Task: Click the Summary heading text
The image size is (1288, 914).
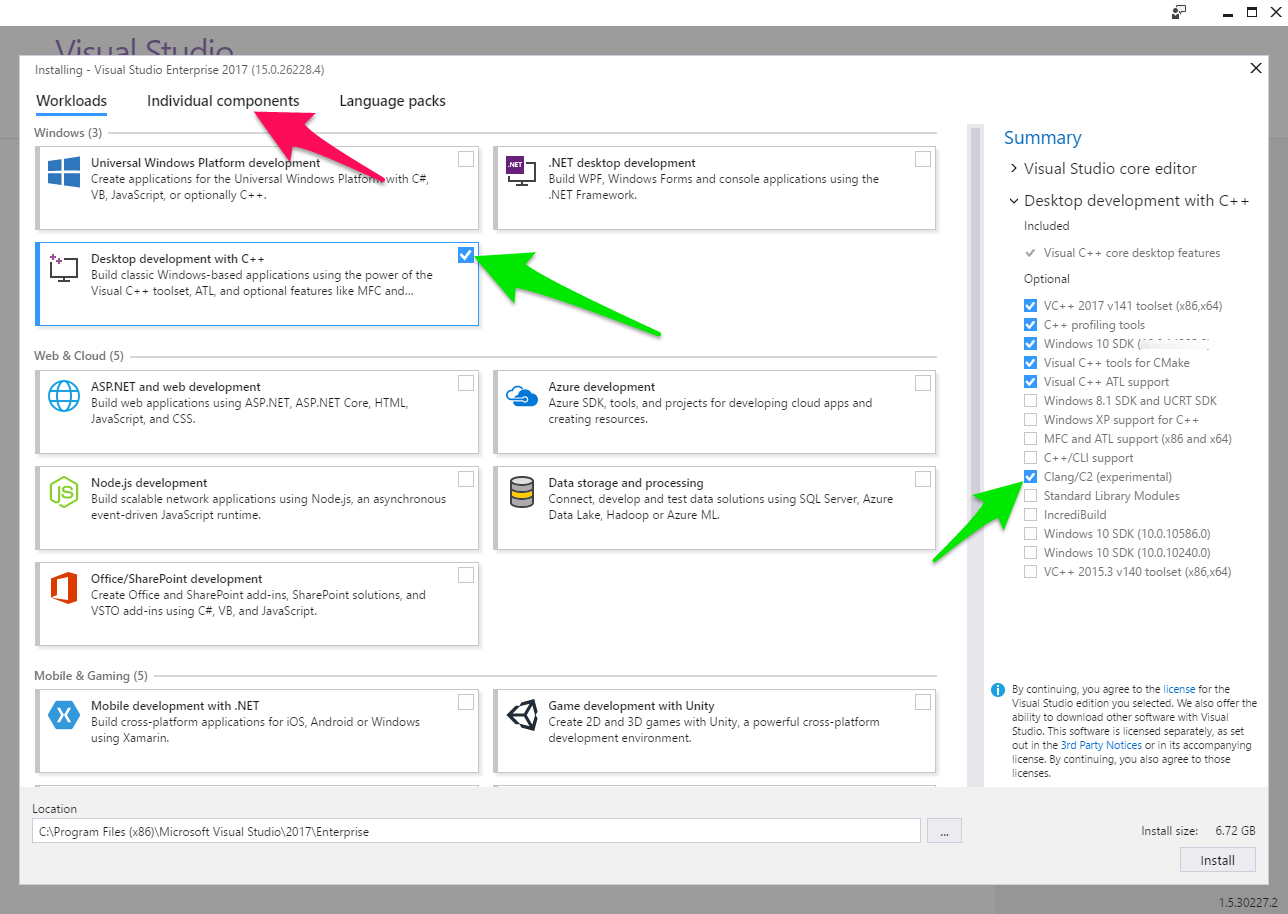Action: (x=1042, y=138)
